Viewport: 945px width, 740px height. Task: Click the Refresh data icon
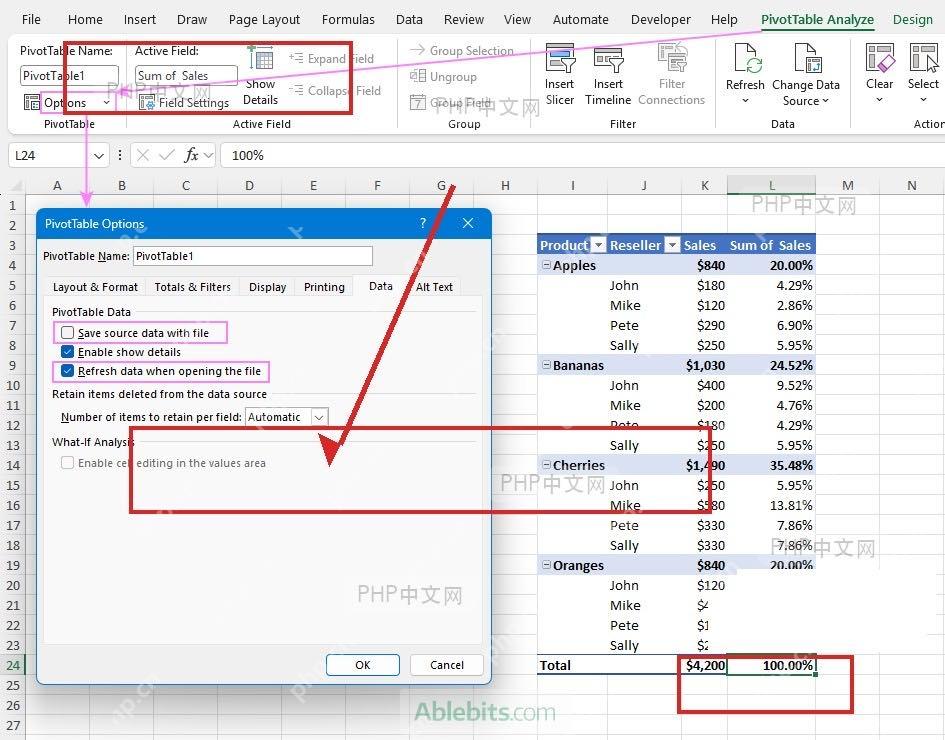coord(746,58)
